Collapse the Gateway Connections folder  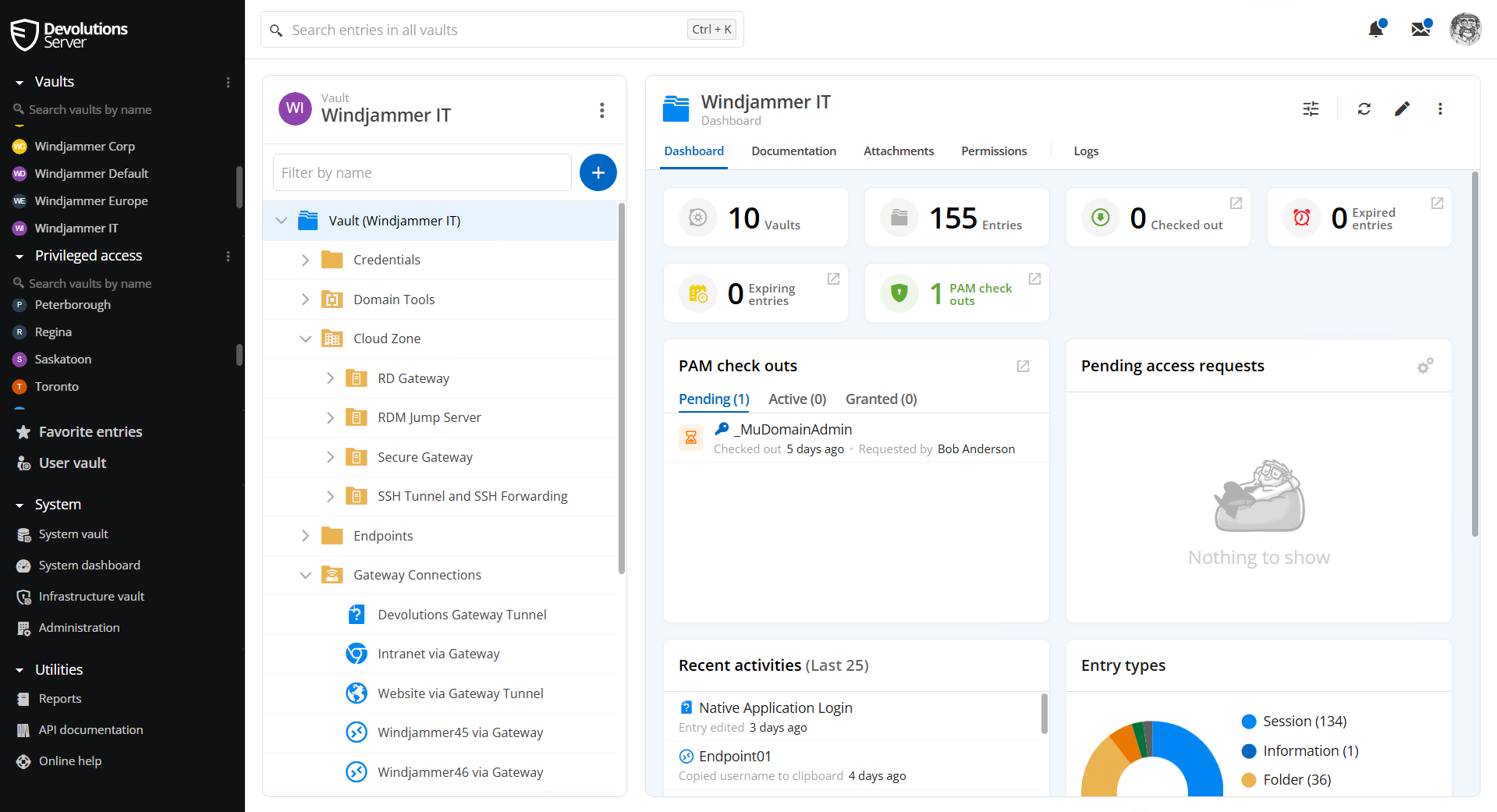pos(305,575)
